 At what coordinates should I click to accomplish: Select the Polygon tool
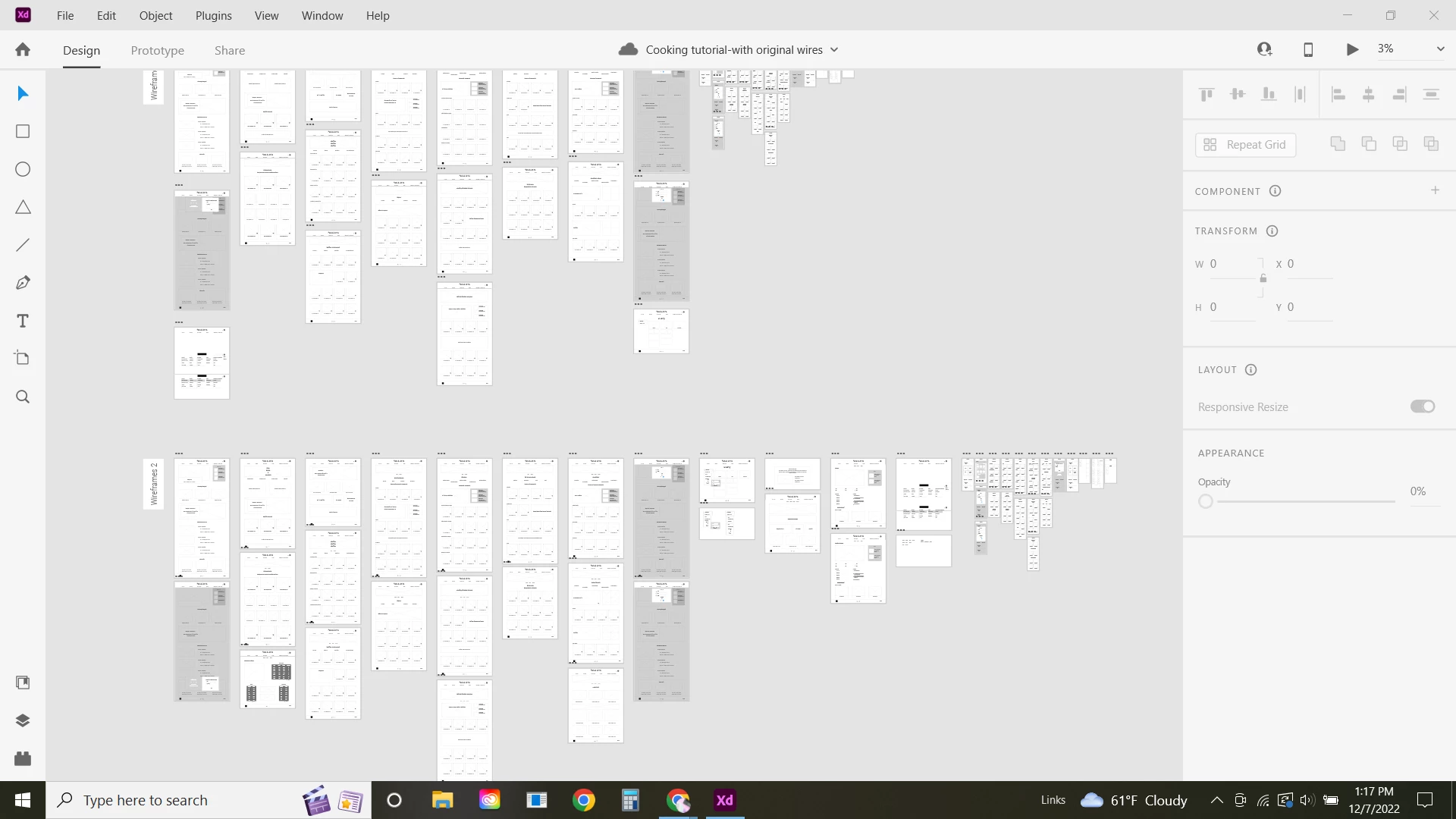point(23,207)
